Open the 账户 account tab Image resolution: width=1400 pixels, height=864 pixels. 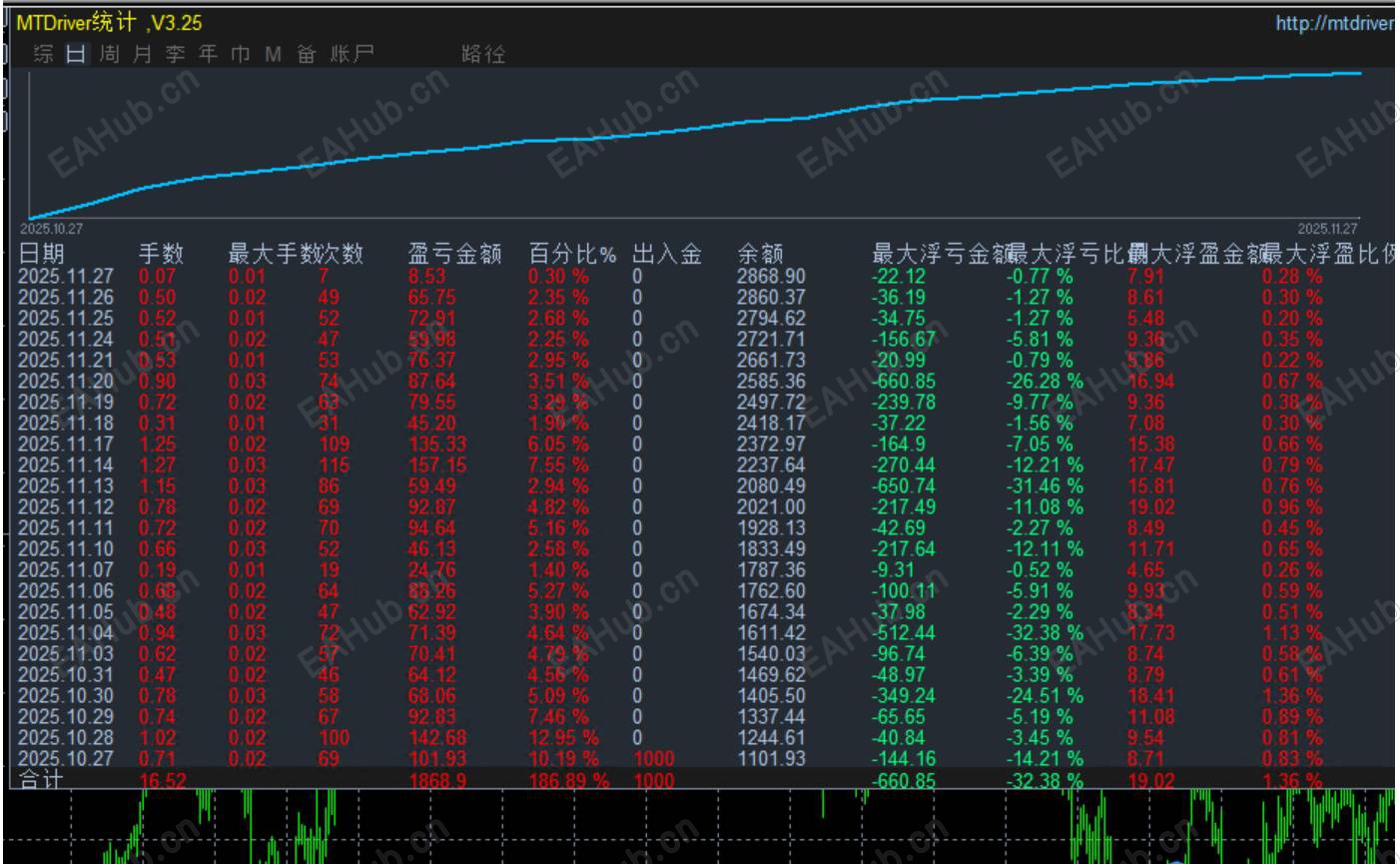(351, 54)
